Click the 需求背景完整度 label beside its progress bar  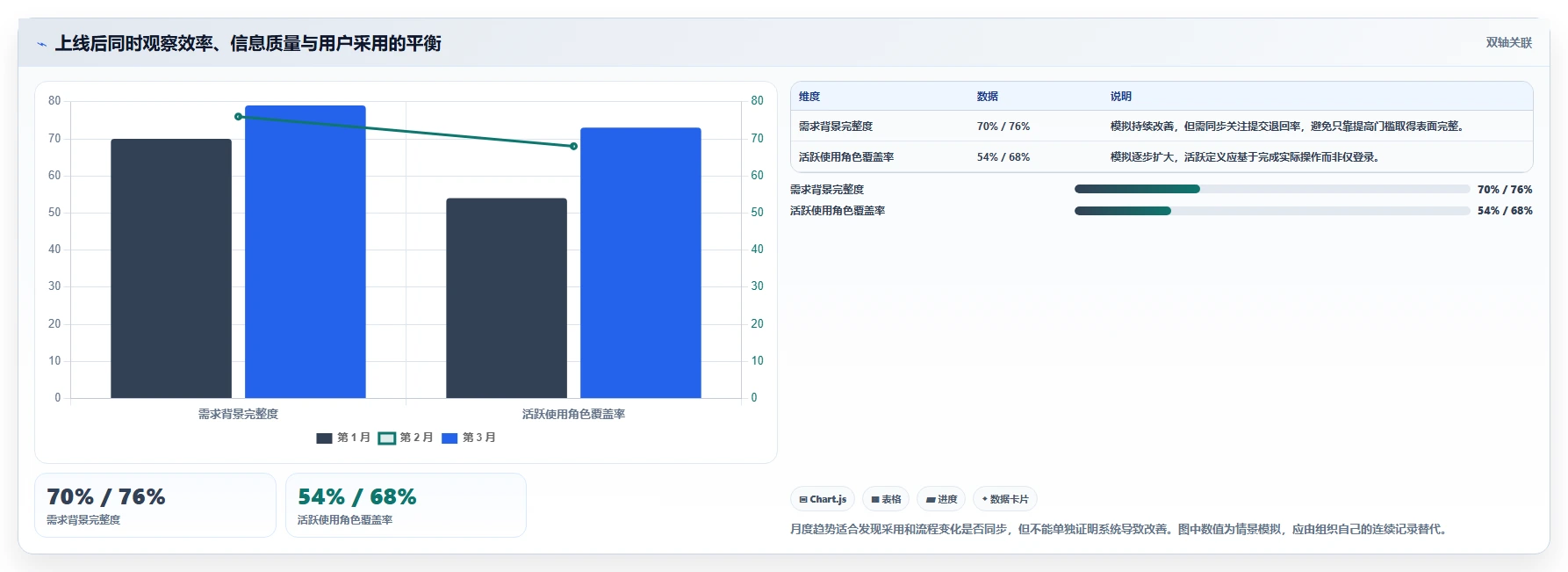[x=827, y=190]
